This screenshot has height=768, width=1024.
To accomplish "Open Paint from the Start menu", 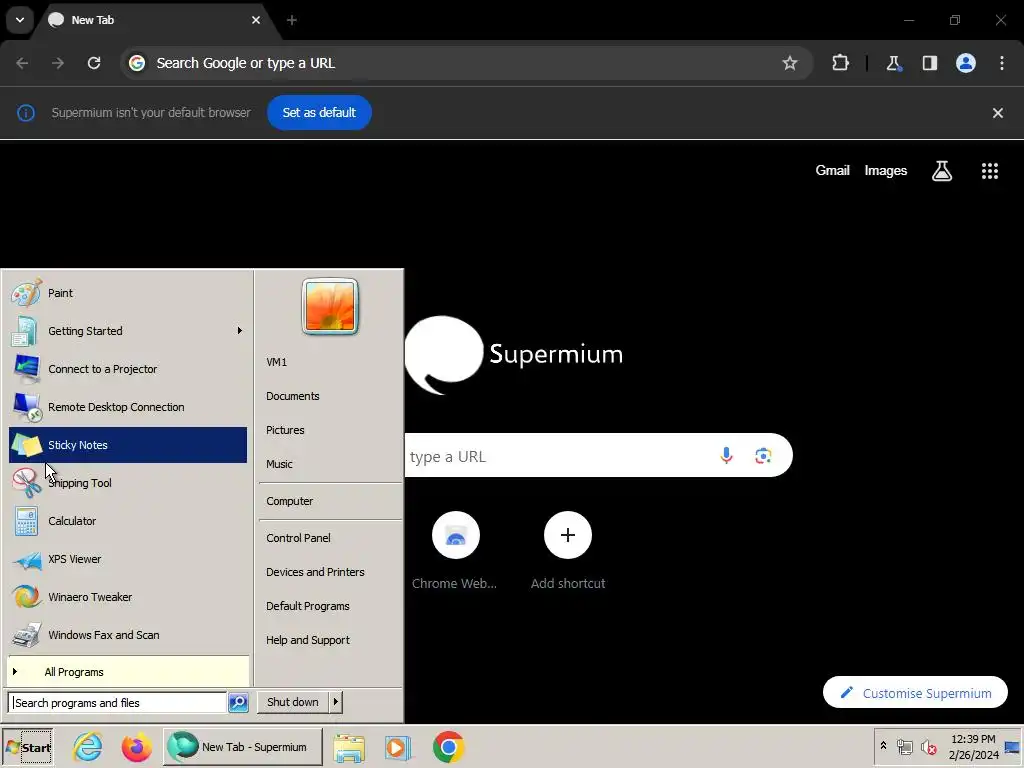I will coord(128,293).
